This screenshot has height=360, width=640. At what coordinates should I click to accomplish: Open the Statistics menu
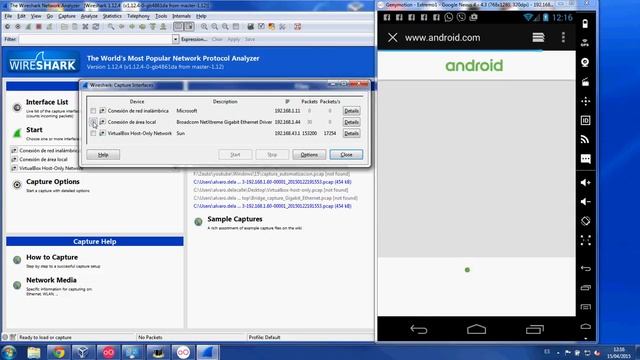[x=112, y=16]
